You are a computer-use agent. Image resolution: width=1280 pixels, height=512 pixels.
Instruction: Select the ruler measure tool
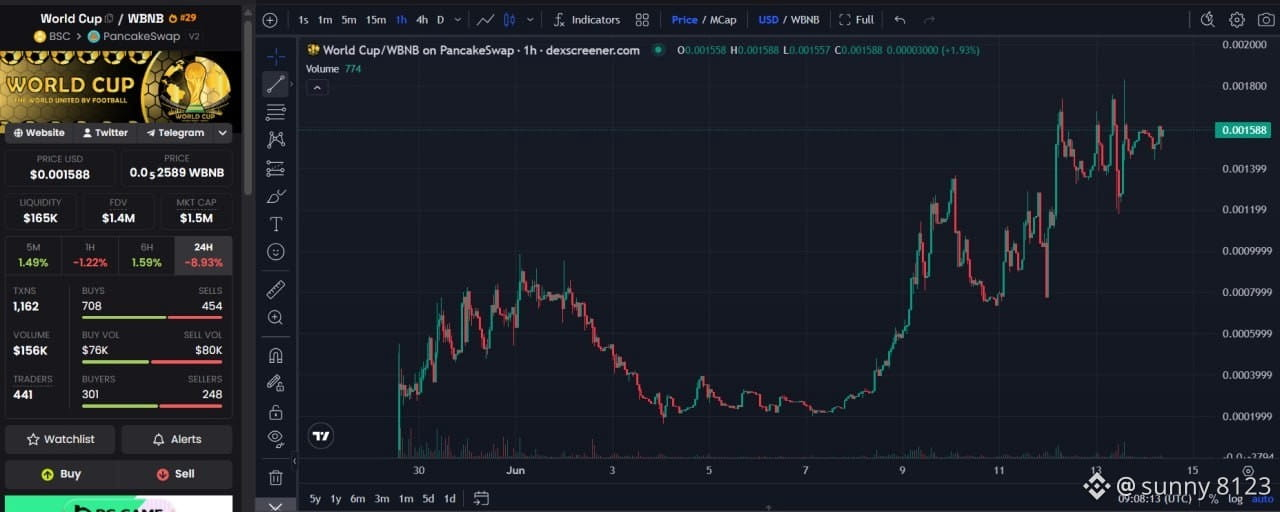pyautogui.click(x=276, y=289)
